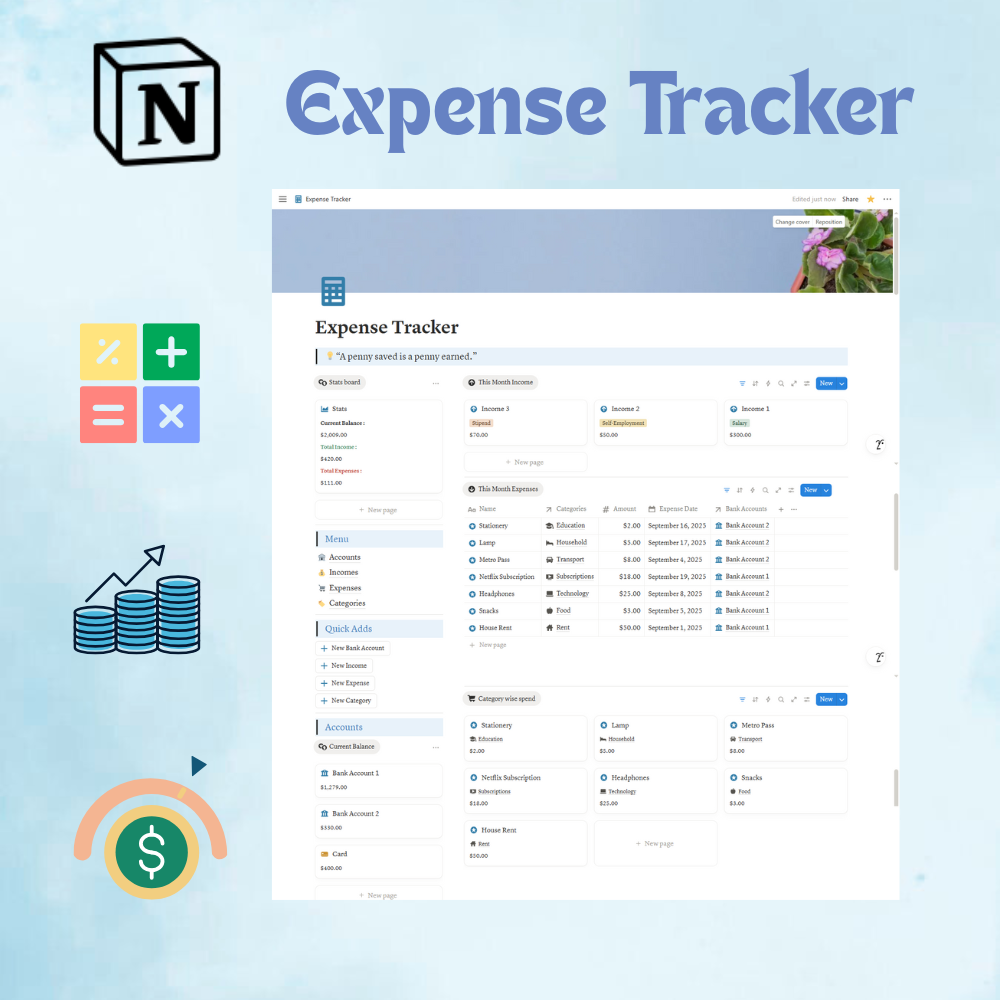Open the Income 1 Salary card
Screen dimensions: 1000x1000
click(786, 422)
